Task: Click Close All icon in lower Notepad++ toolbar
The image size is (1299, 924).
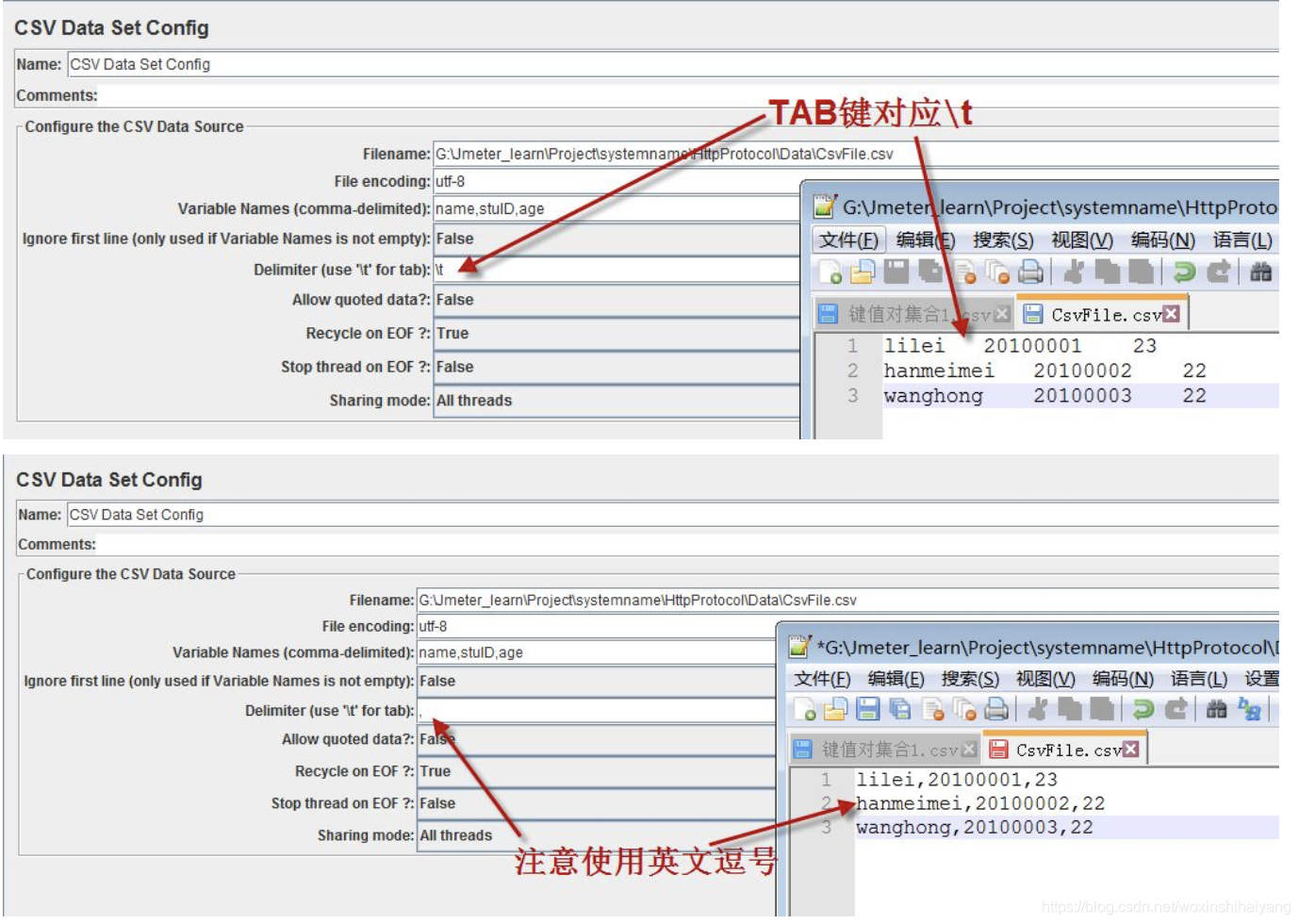Action: (x=965, y=709)
